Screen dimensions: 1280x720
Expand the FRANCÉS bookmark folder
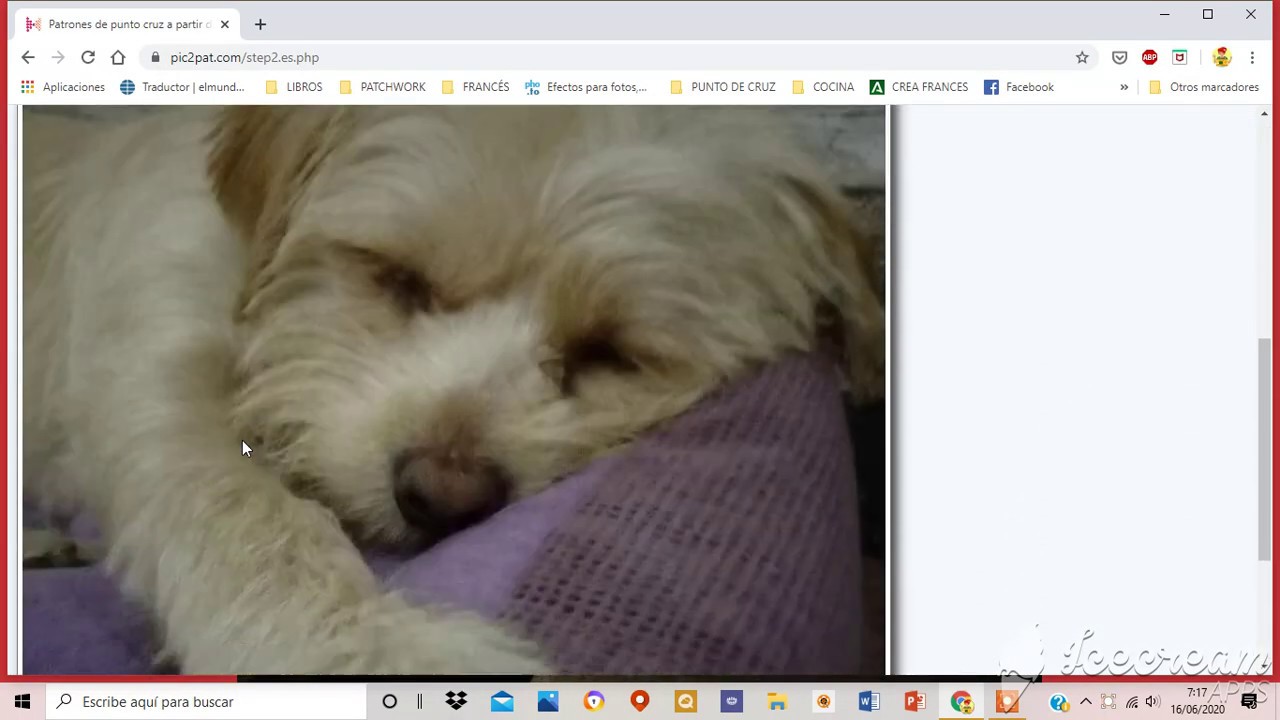475,87
